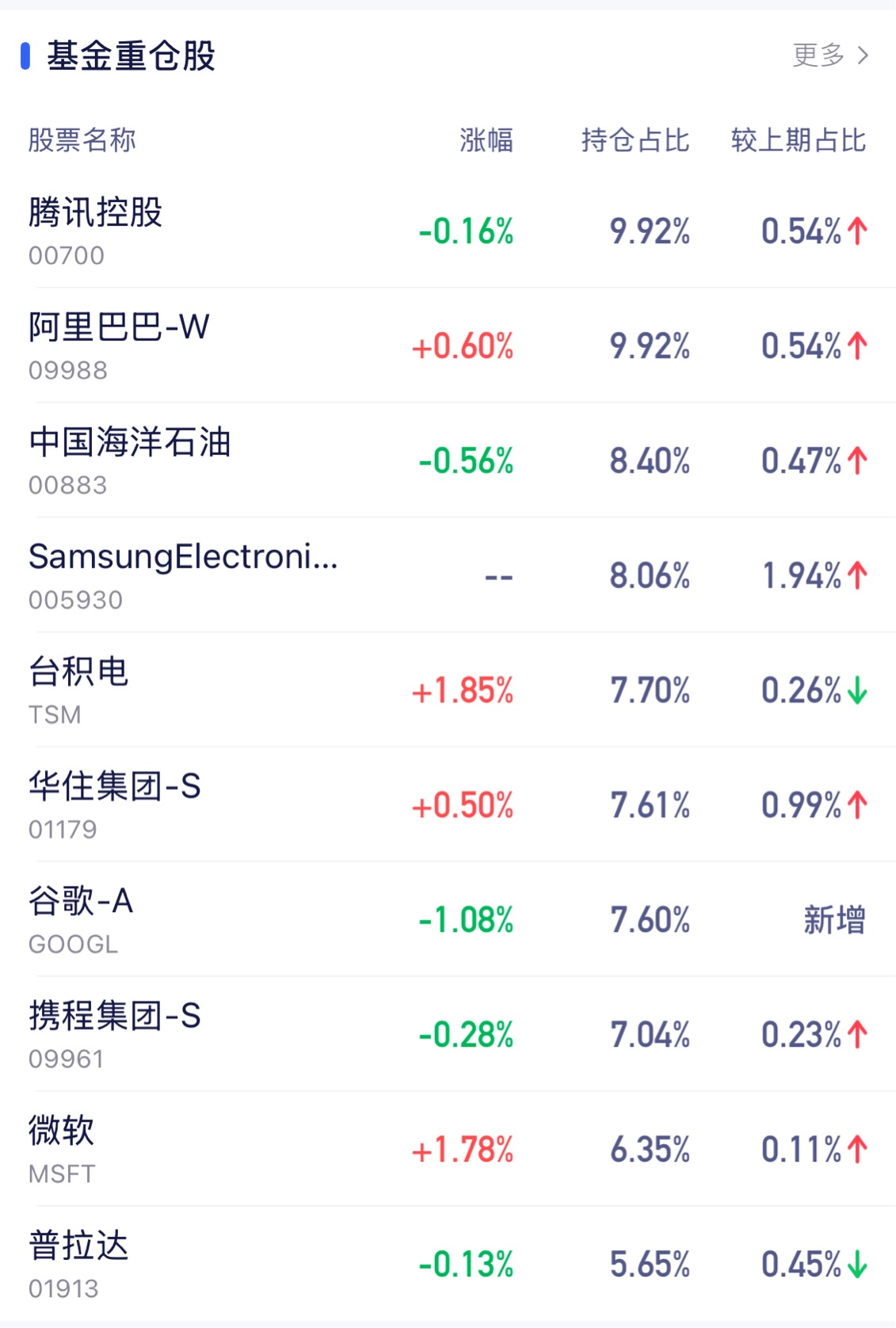Open 中国海洋石油 stock details
This screenshot has height=1328, width=896.
click(129, 442)
